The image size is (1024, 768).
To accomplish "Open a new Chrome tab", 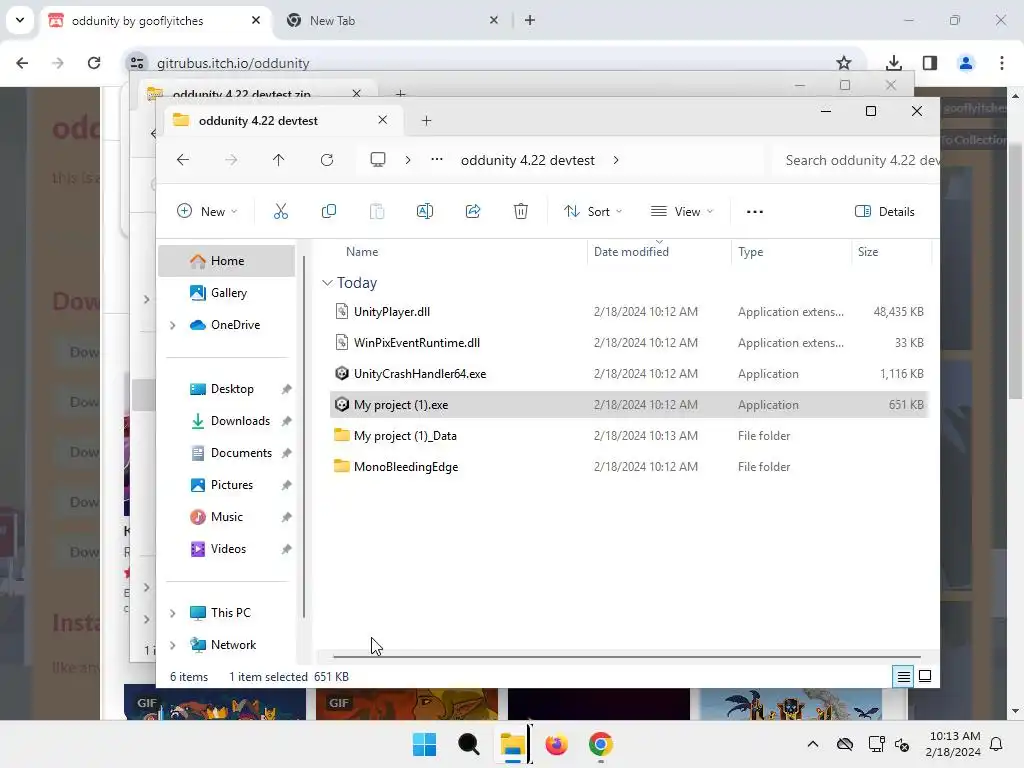I will pyautogui.click(x=530, y=20).
